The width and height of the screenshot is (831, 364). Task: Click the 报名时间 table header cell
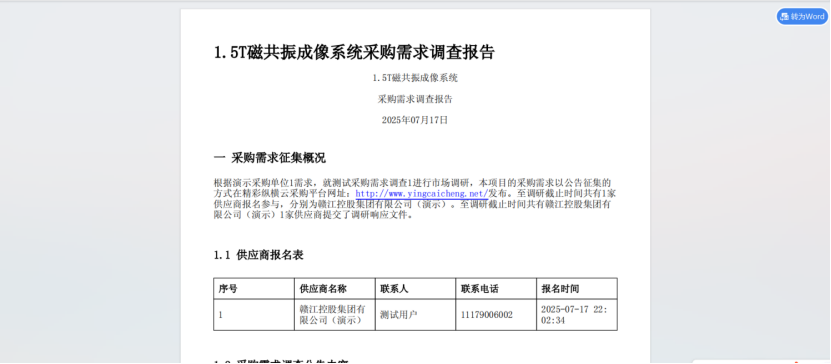click(577, 289)
